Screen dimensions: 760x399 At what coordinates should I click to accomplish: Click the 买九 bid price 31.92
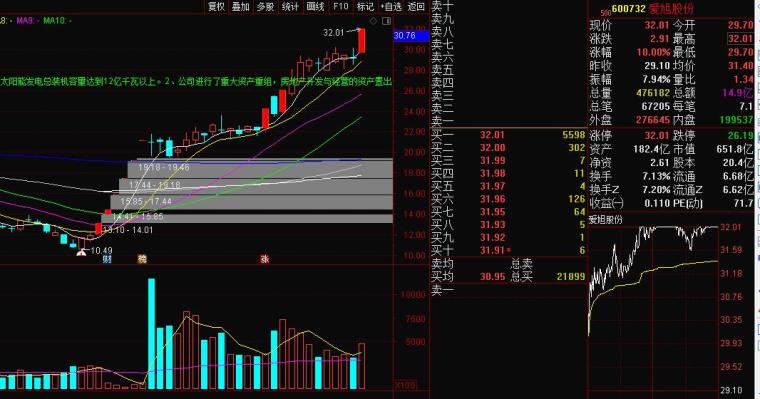(x=492, y=238)
